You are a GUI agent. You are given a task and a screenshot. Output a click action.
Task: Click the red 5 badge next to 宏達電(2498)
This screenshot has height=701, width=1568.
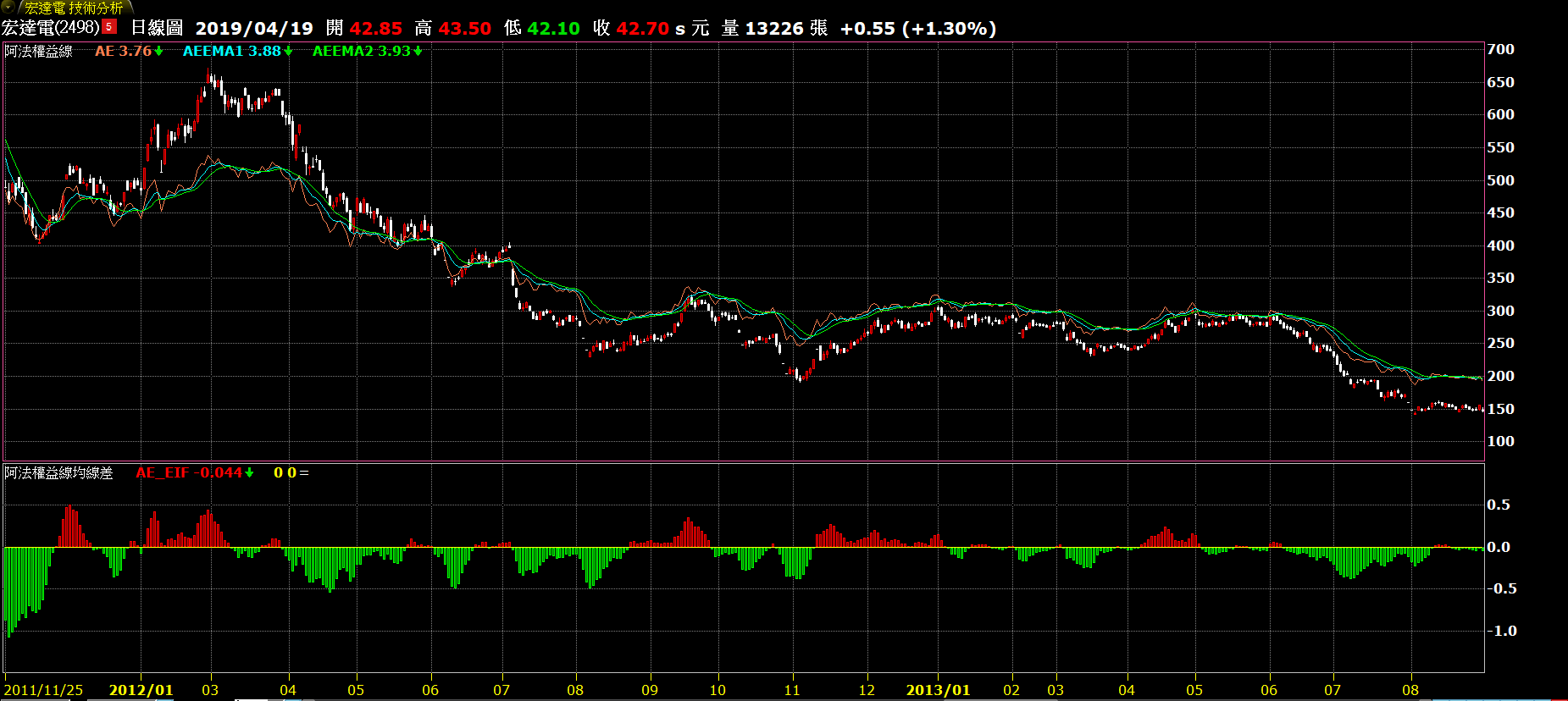(109, 27)
